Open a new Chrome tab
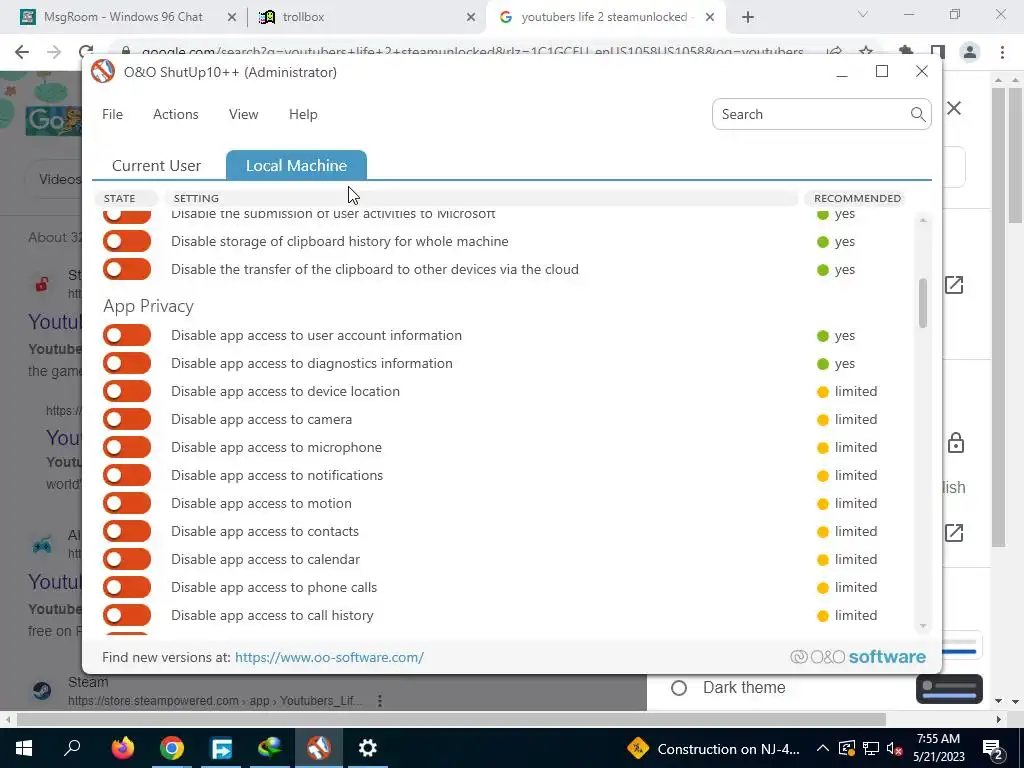Viewport: 1024px width, 768px height. tap(748, 17)
